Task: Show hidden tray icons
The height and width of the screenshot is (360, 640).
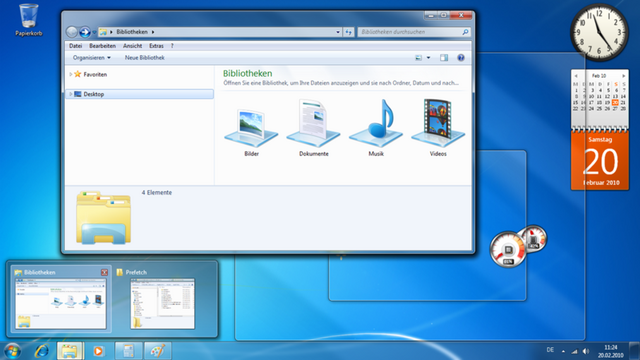Action: coord(563,351)
